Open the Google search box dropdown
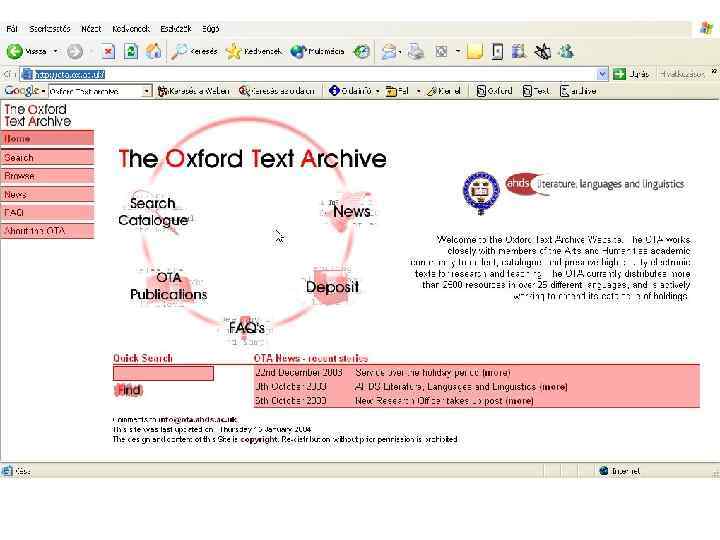This screenshot has width=720, height=540. point(146,91)
